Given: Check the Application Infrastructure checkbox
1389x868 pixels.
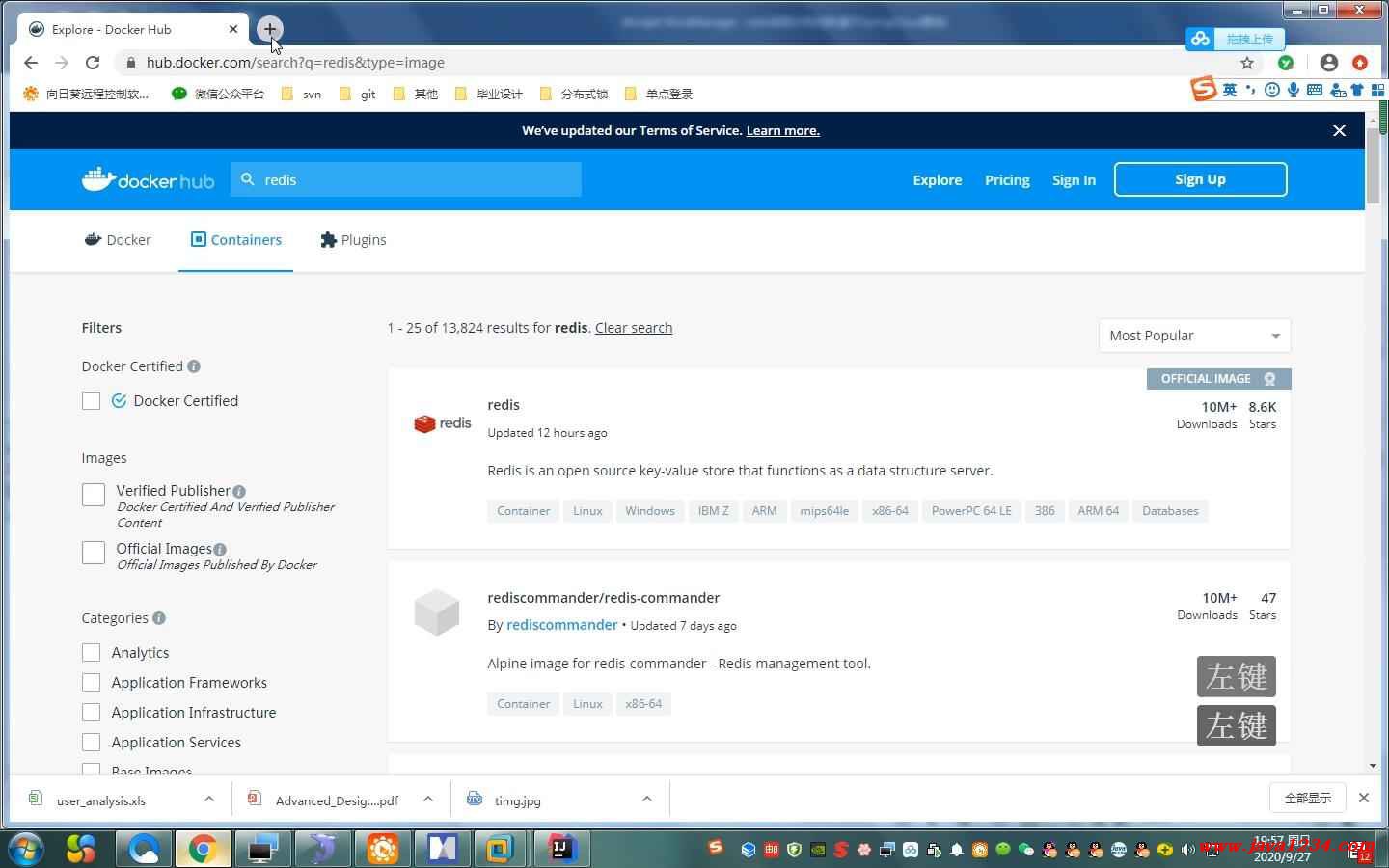Looking at the screenshot, I should 92,713.
